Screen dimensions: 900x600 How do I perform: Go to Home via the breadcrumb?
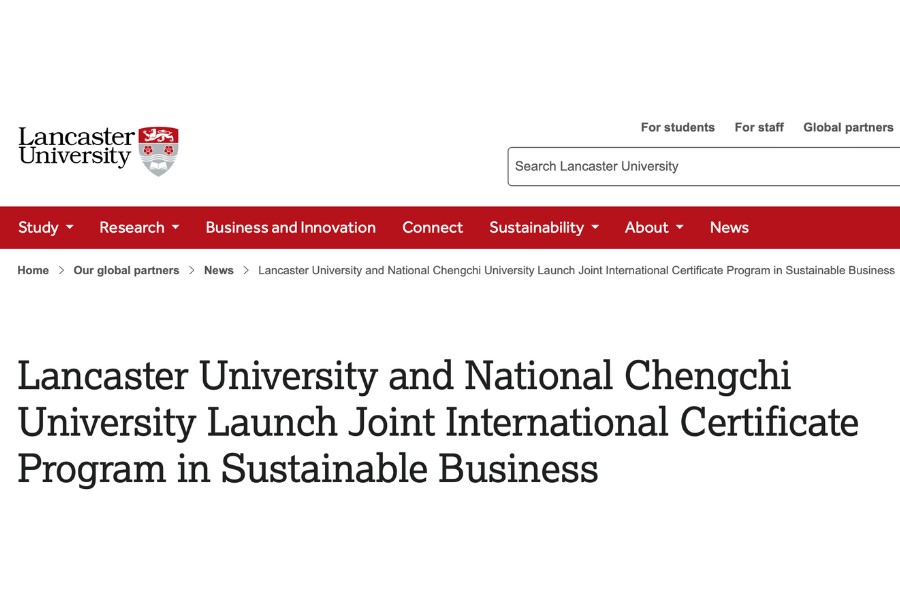[33, 270]
